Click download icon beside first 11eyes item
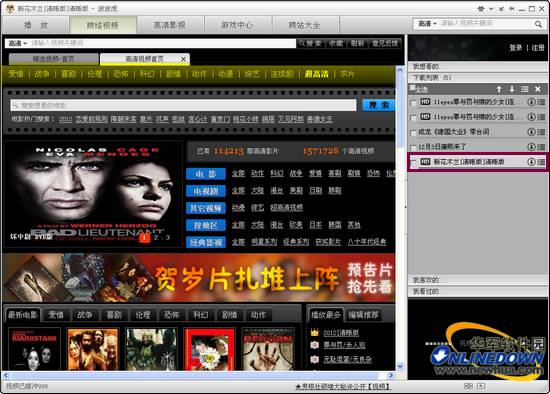 531,102
